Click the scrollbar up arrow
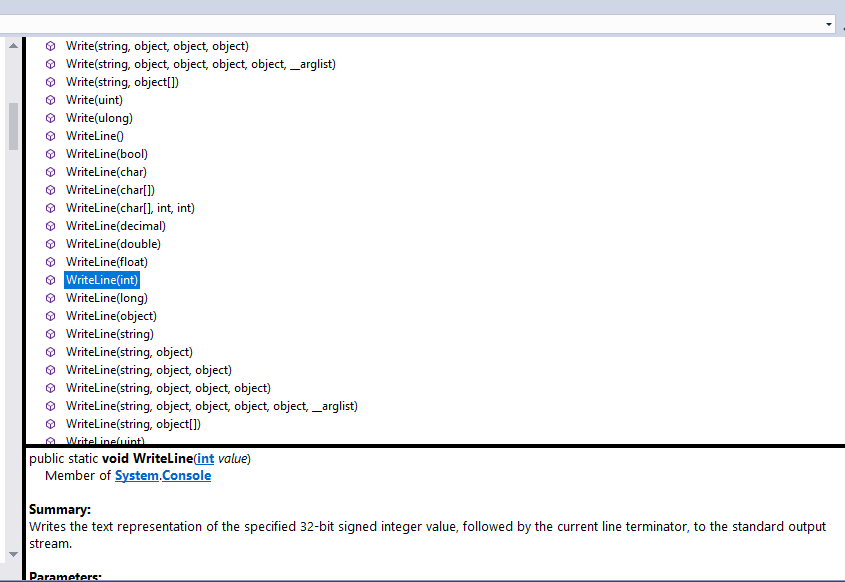This screenshot has height=582, width=845. click(x=13, y=46)
